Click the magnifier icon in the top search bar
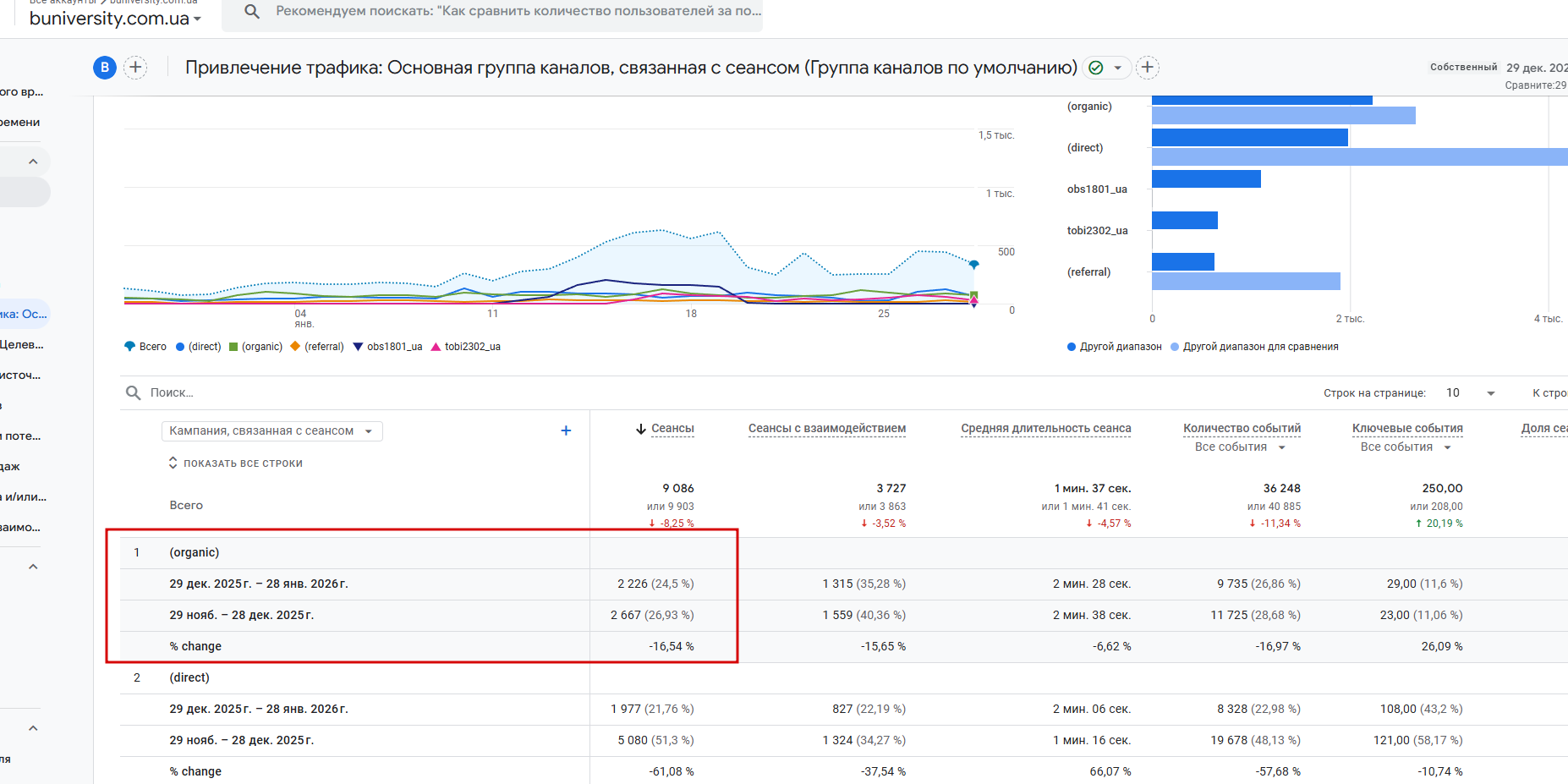This screenshot has width=1568, height=784. click(252, 11)
